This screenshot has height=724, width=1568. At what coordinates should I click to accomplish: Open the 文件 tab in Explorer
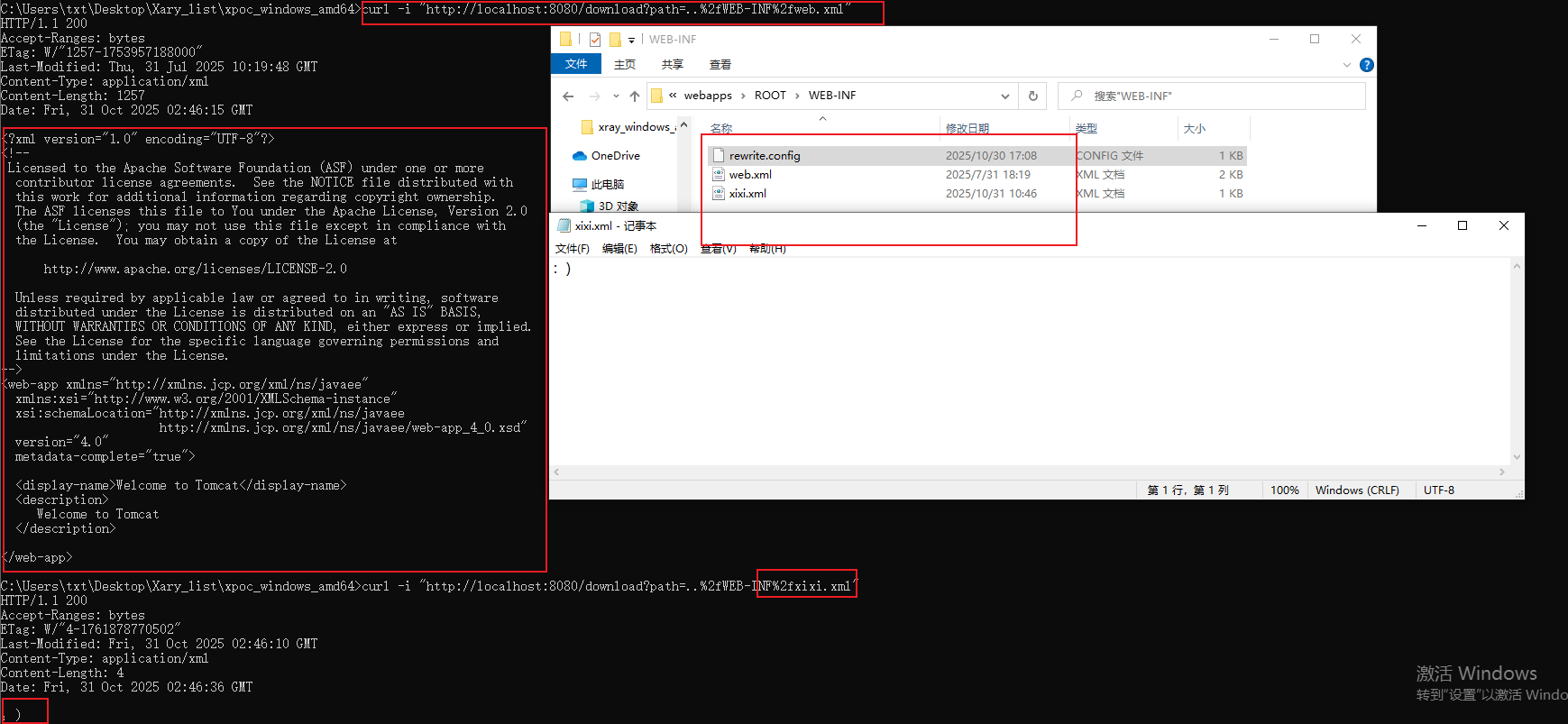[576, 64]
